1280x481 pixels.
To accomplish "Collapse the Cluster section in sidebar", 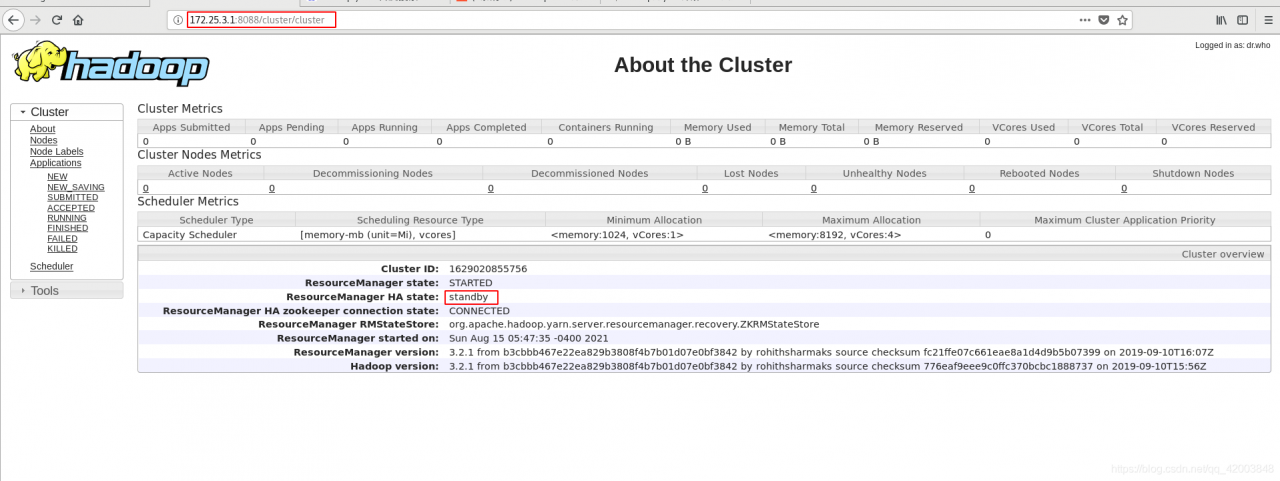I will (x=67, y=112).
